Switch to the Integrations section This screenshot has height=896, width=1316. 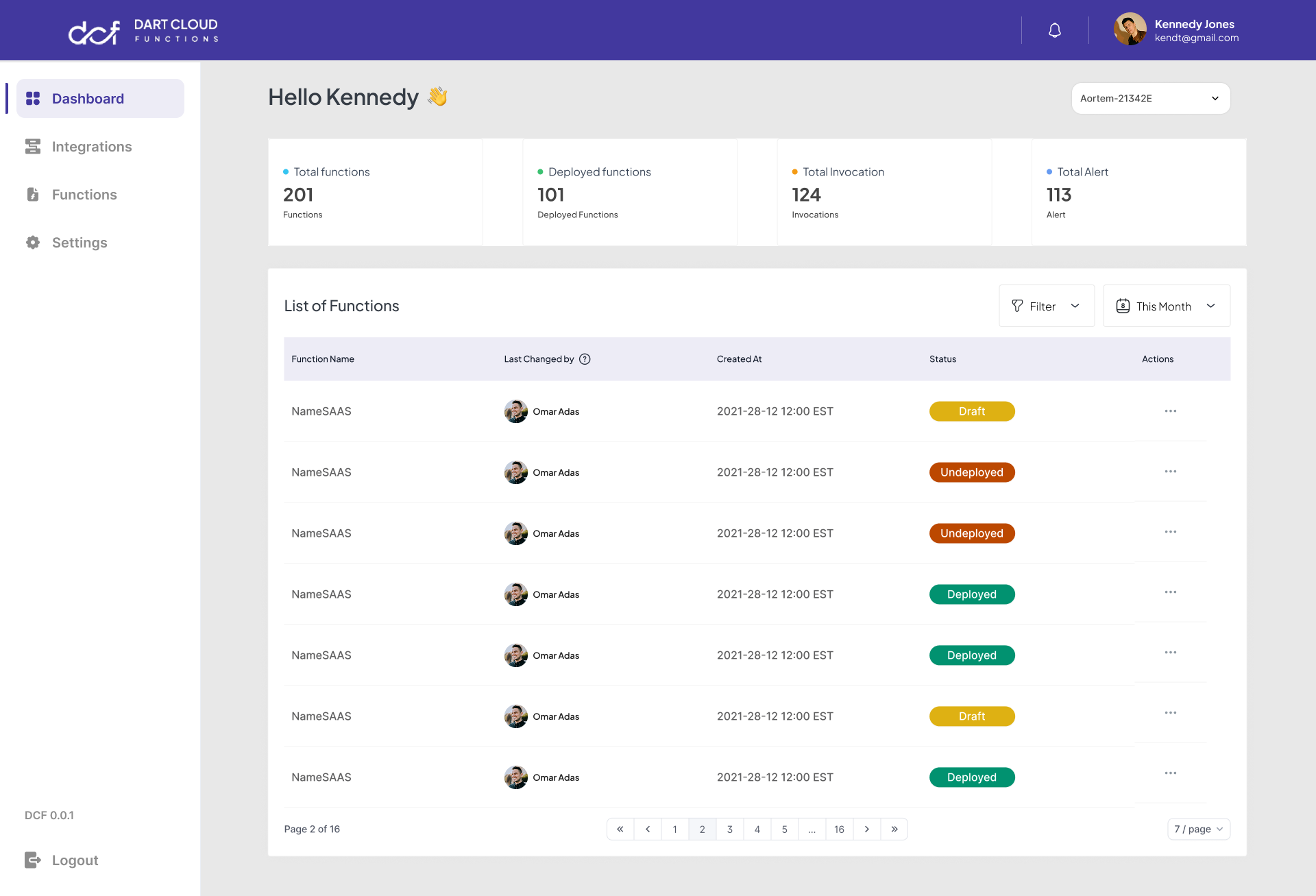point(92,146)
